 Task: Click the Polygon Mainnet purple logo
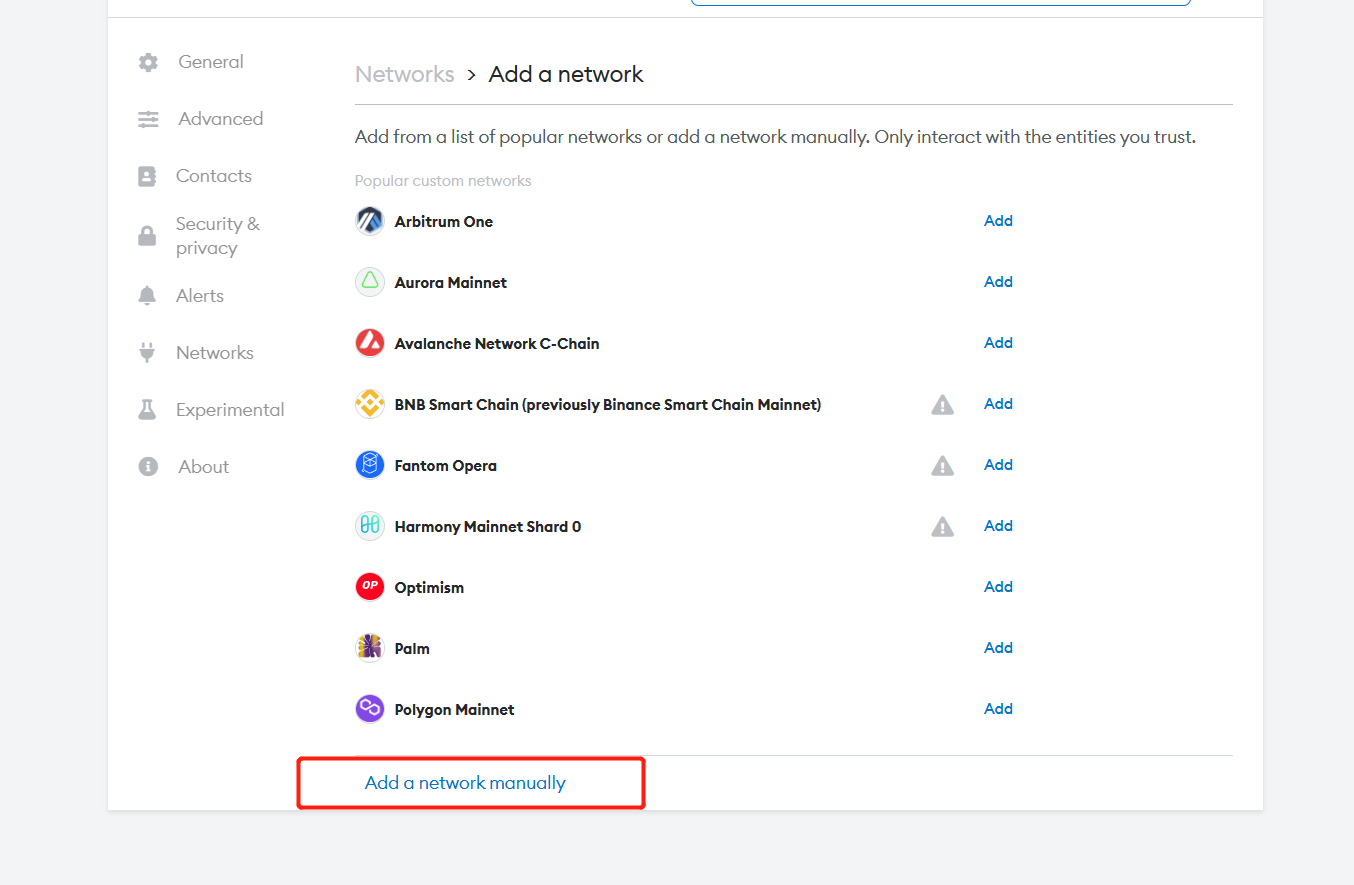pyautogui.click(x=370, y=709)
